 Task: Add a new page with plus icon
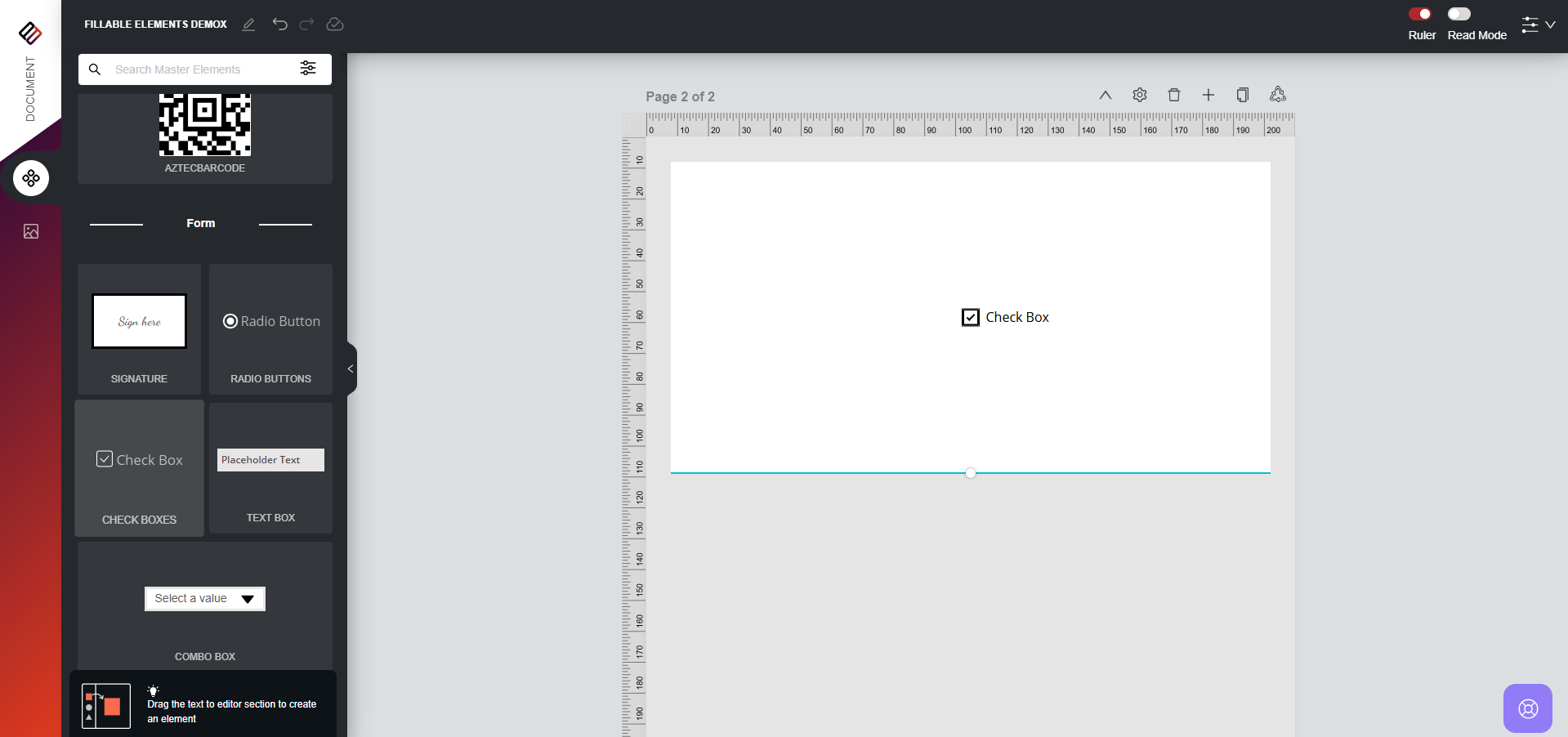click(x=1208, y=95)
